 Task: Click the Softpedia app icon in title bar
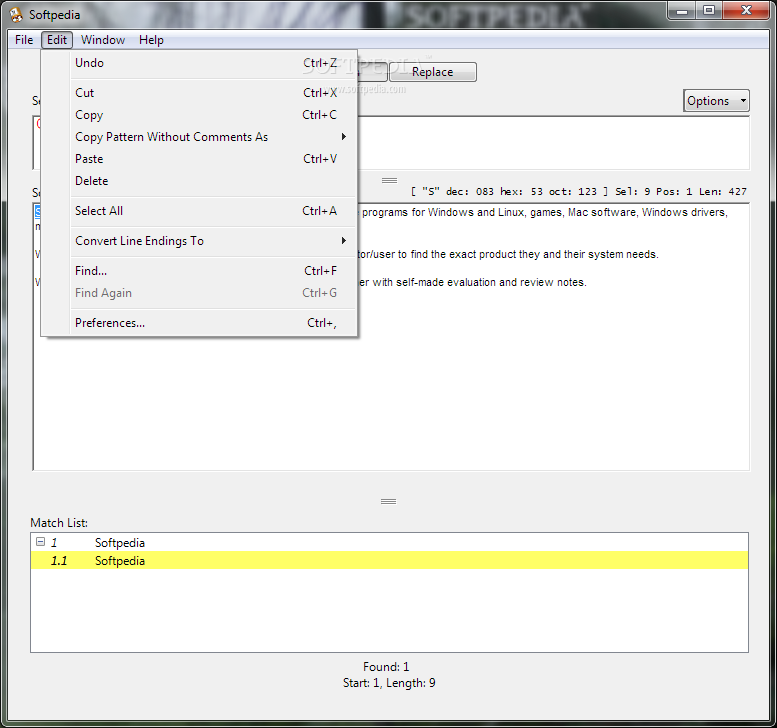[x=16, y=15]
